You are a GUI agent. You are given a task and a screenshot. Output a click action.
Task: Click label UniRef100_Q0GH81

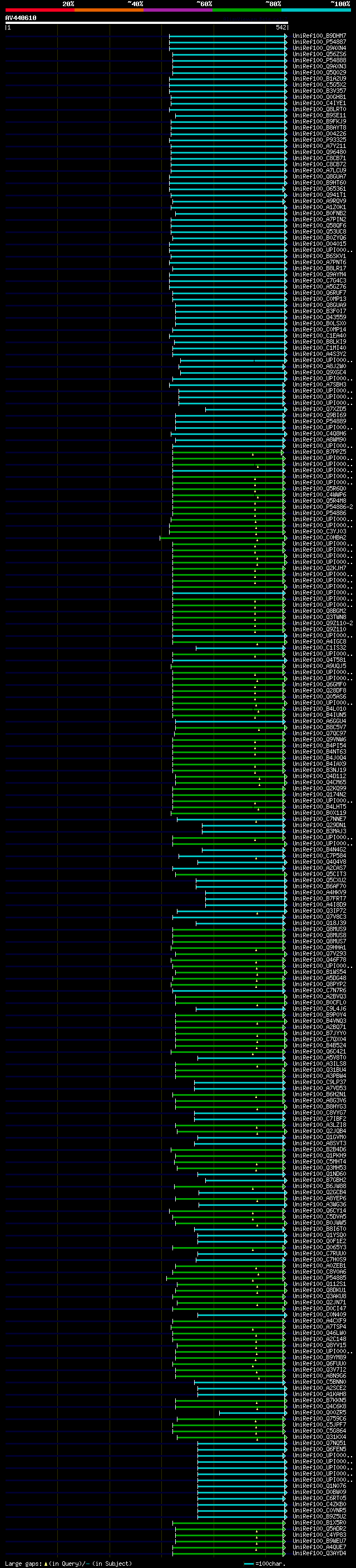point(319,97)
